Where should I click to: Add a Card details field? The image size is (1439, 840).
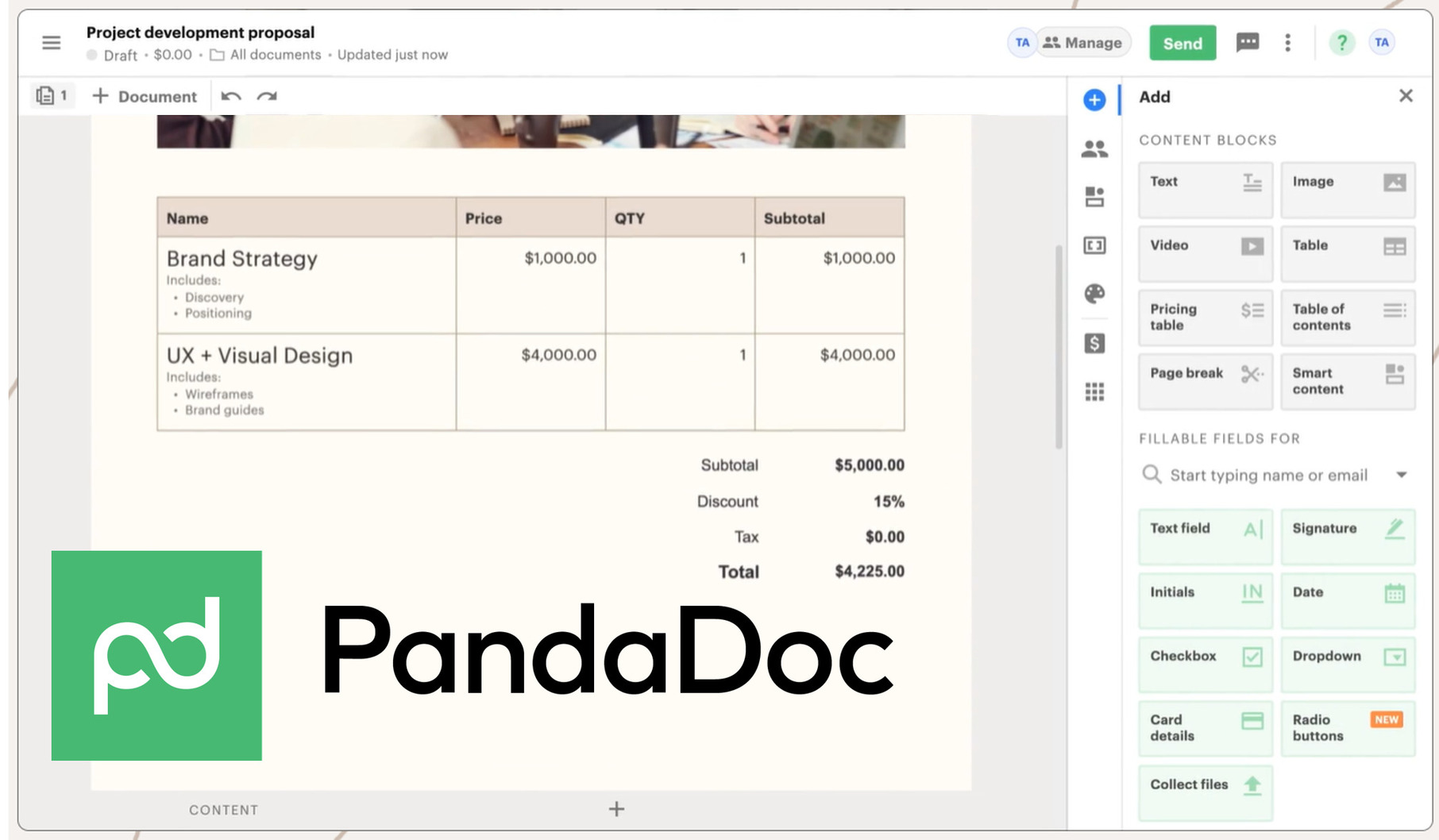tap(1206, 729)
